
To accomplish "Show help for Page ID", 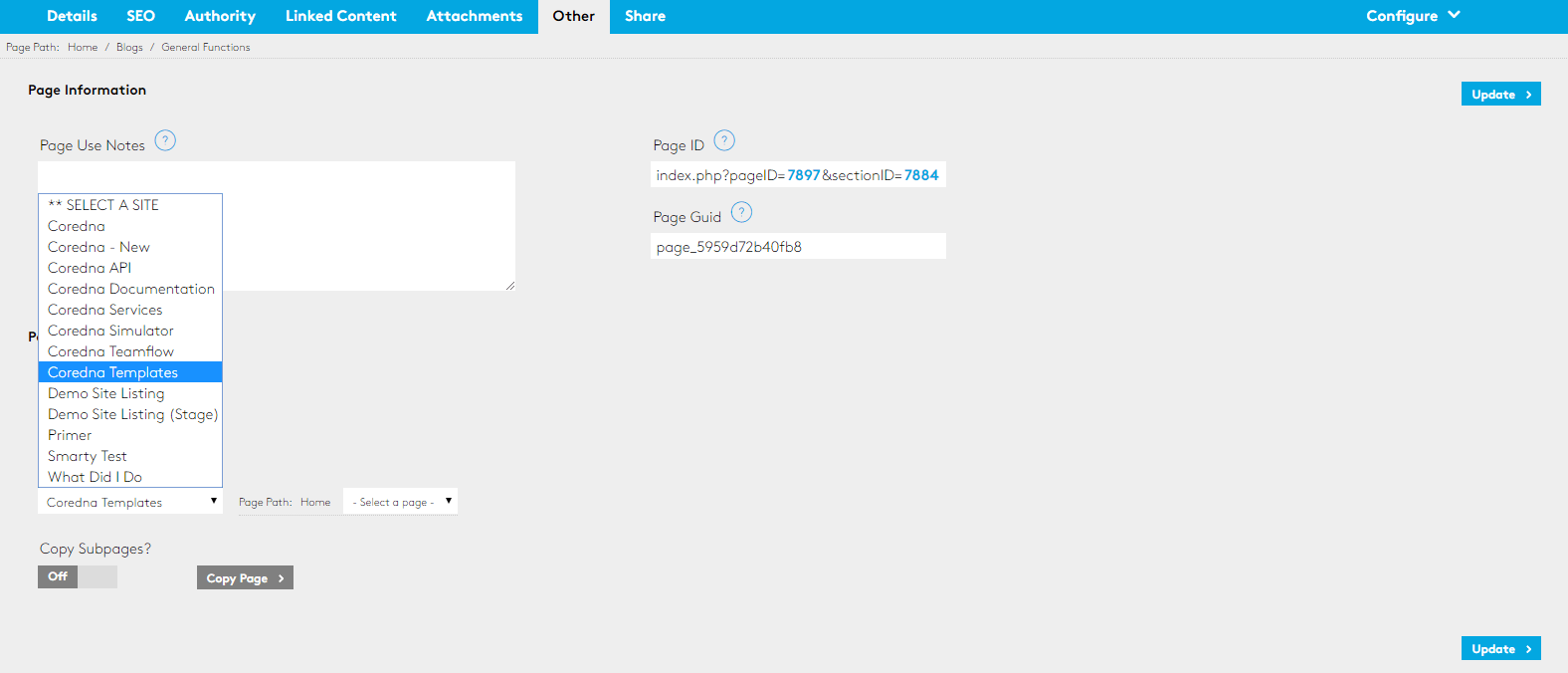I will [x=724, y=140].
